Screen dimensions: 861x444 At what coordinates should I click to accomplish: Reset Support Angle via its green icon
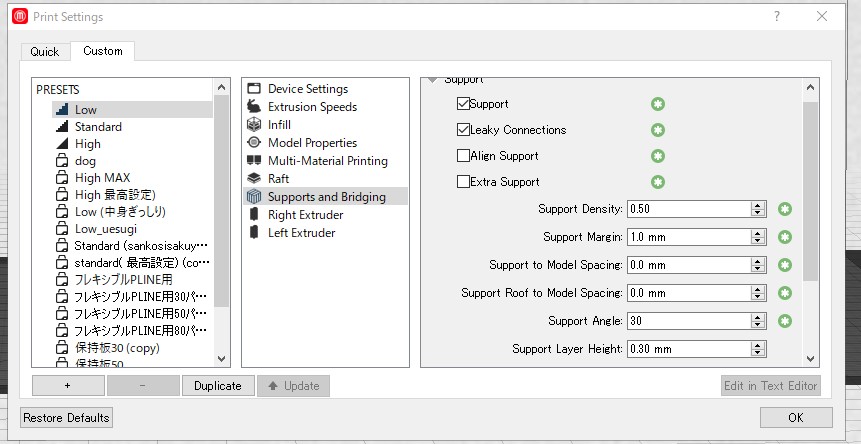tap(785, 321)
